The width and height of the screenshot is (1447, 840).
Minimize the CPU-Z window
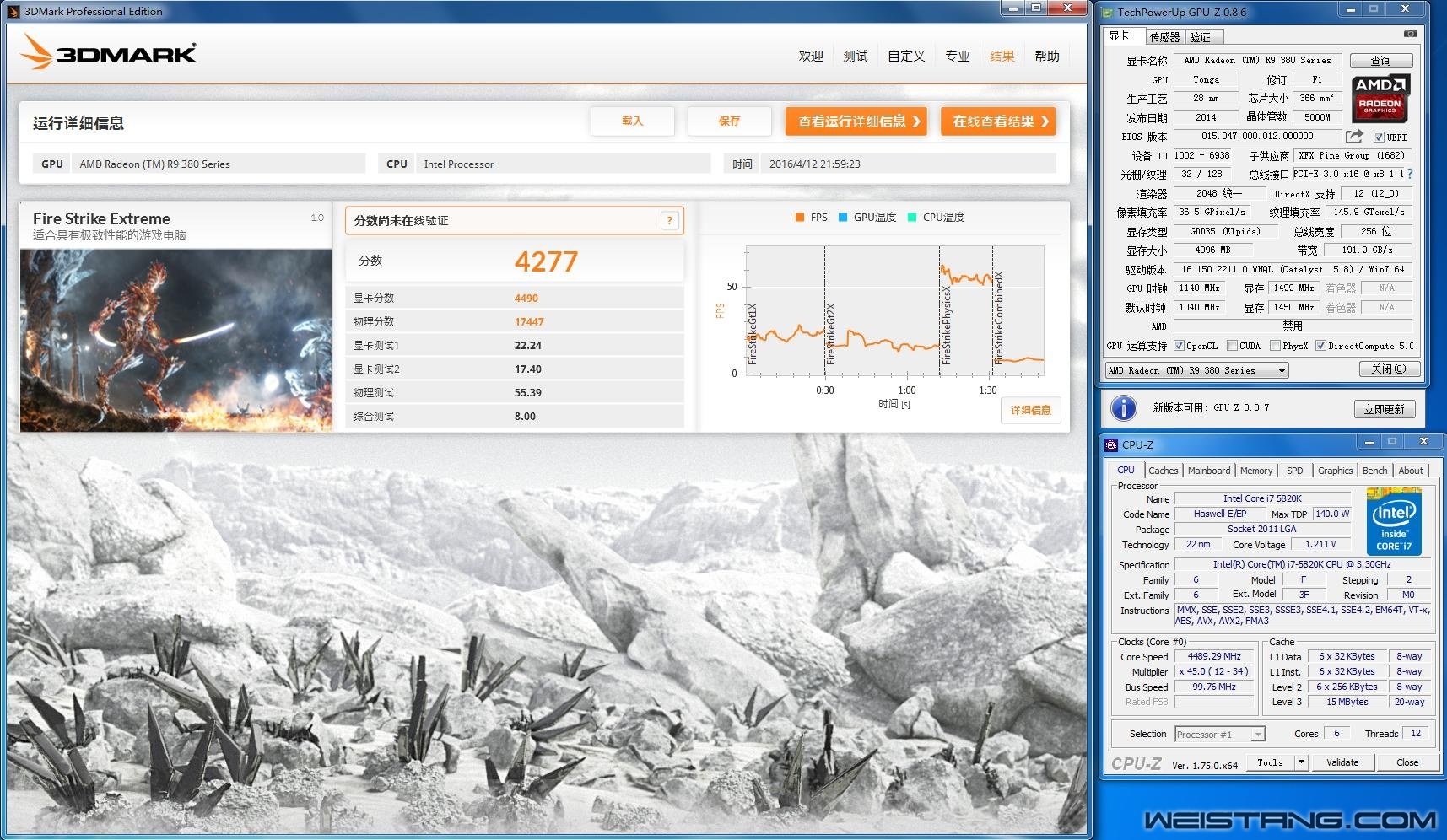pyautogui.click(x=1369, y=442)
